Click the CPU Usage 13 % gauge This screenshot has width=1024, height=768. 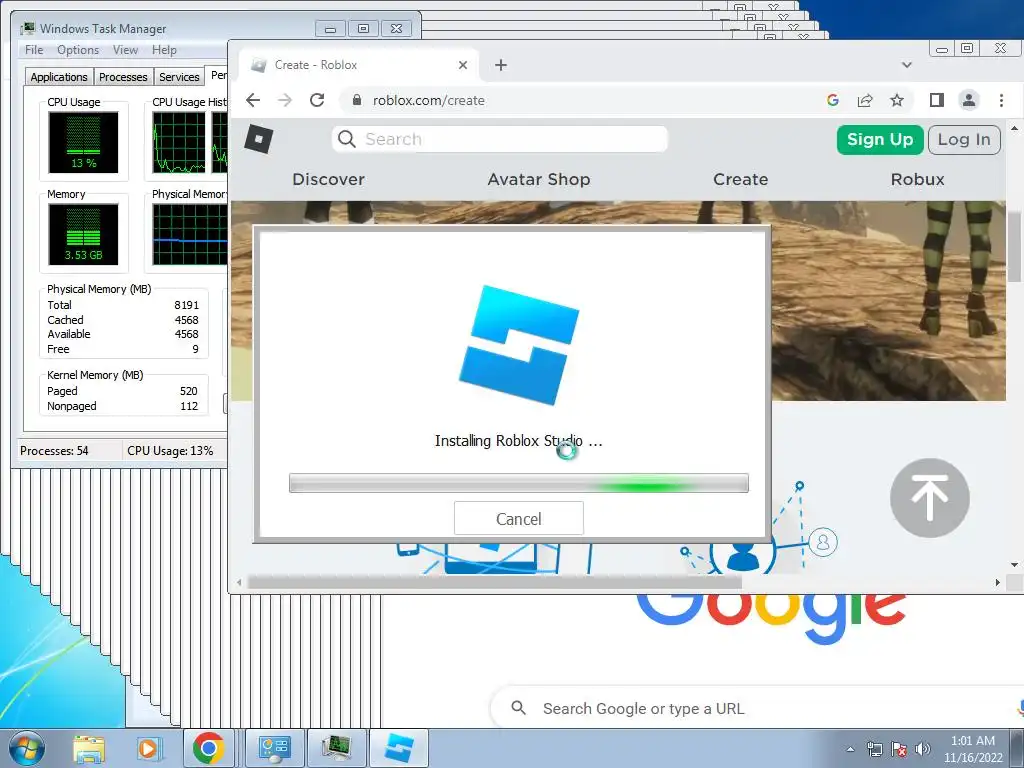84,142
